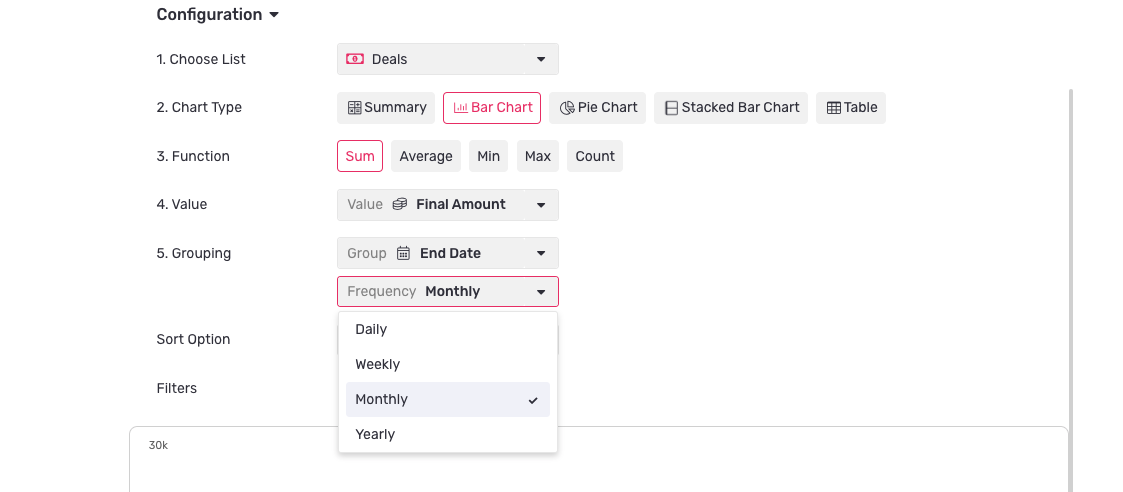Click the Table grid icon
Image resolution: width=1123 pixels, height=492 pixels.
click(x=834, y=108)
